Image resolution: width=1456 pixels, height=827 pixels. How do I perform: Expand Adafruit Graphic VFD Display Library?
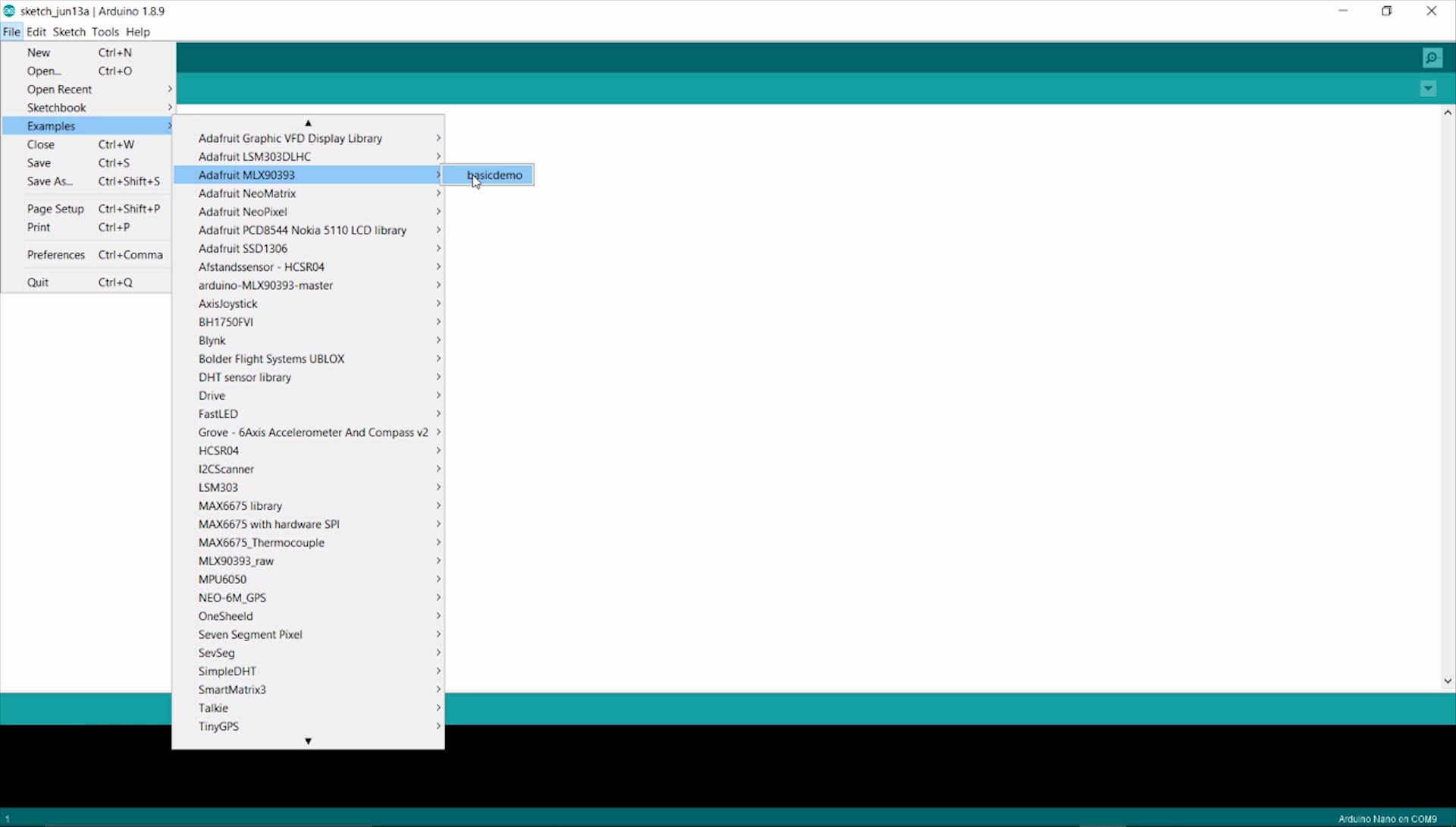pos(309,138)
